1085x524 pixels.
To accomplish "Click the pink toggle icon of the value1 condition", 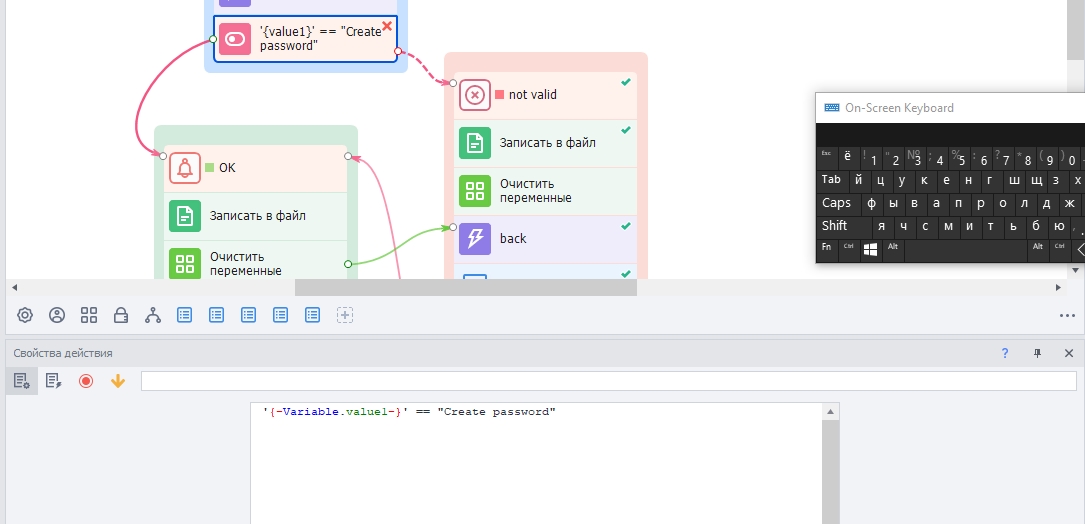I will click(235, 39).
